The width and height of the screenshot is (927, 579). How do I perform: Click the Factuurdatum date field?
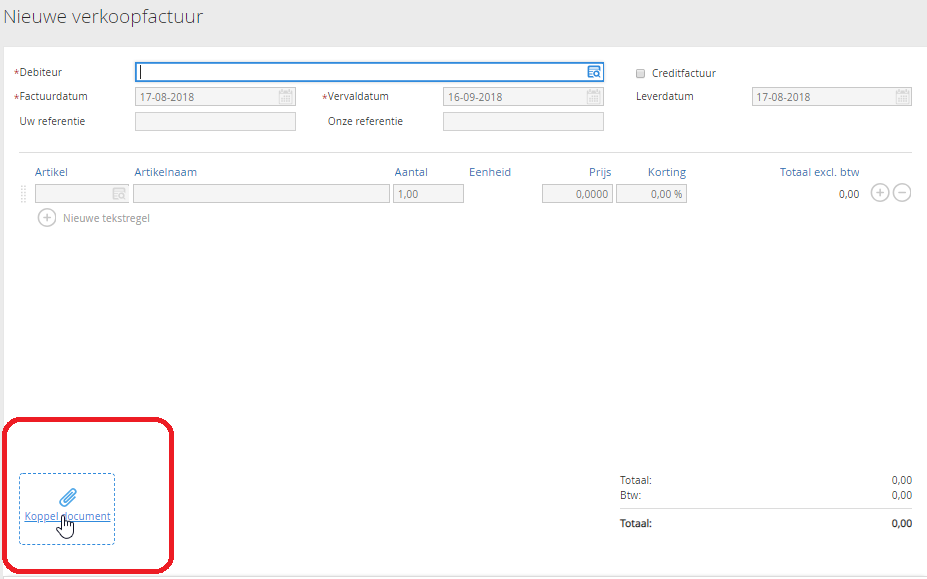pyautogui.click(x=215, y=96)
